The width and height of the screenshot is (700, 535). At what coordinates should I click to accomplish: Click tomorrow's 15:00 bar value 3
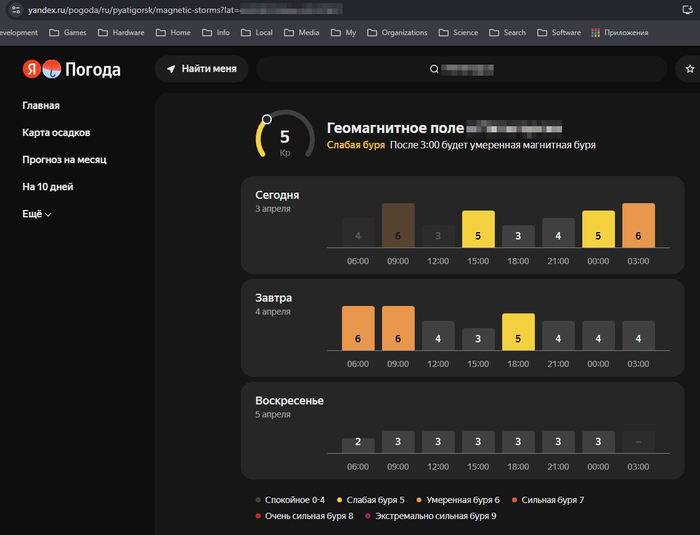[x=478, y=339]
